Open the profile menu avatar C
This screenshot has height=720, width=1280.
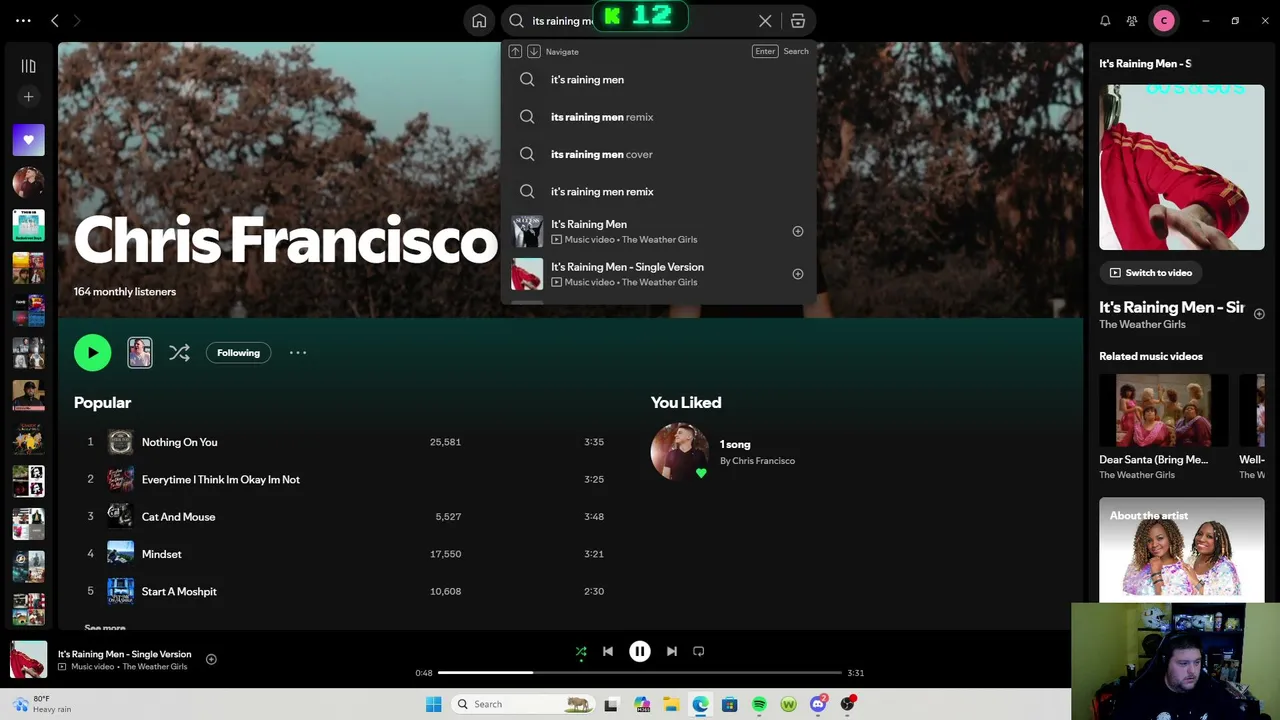click(x=1164, y=21)
